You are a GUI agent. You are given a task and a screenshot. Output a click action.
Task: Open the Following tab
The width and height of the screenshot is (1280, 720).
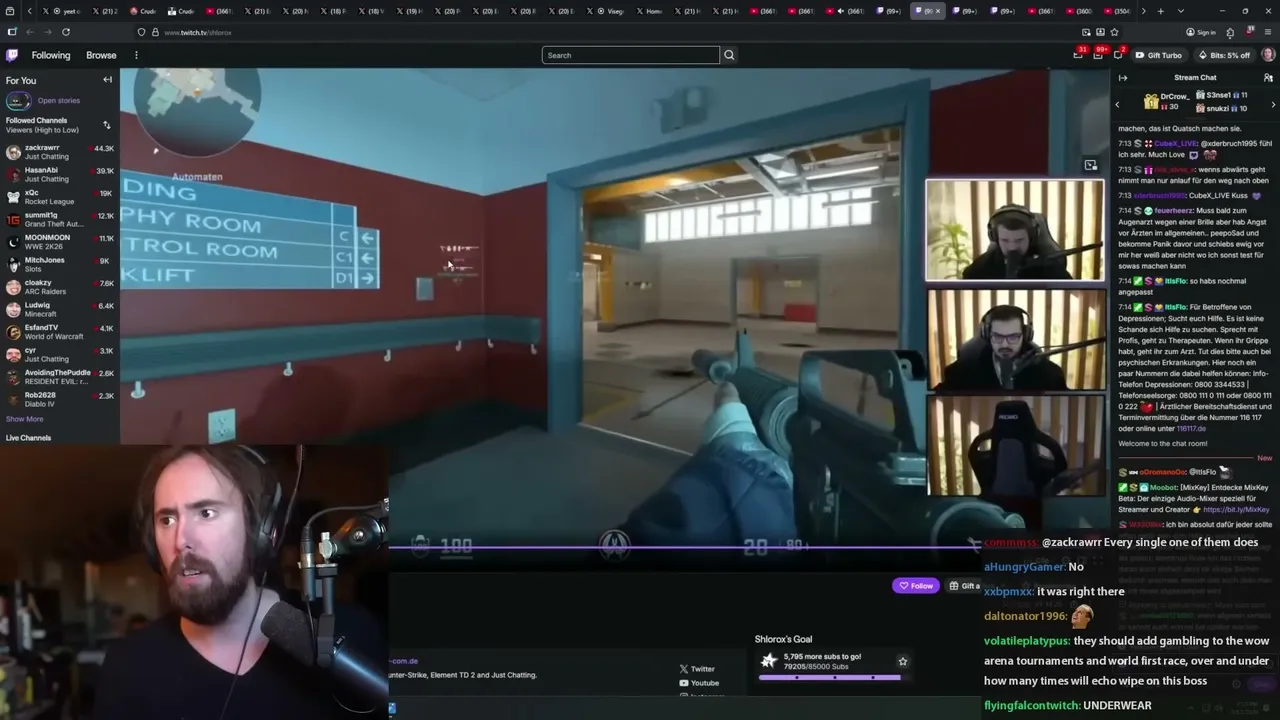[x=51, y=55]
